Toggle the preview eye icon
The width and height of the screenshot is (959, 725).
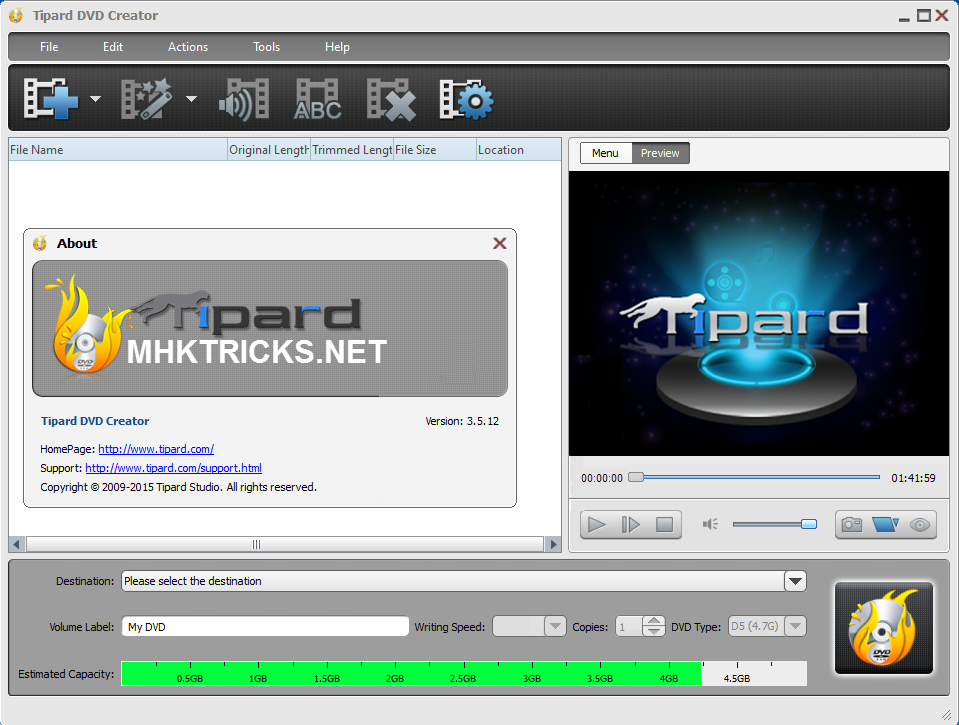(920, 525)
